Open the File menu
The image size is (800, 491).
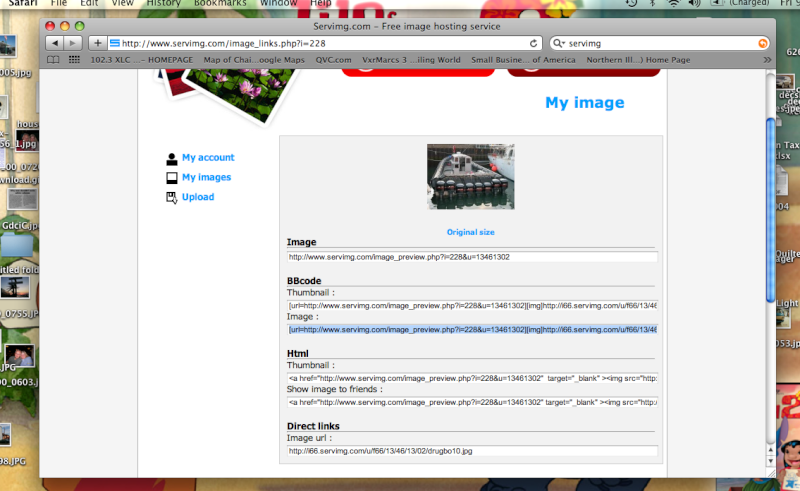pyautogui.click(x=59, y=3)
